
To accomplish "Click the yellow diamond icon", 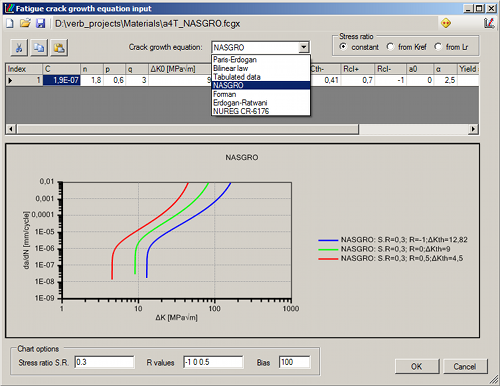I will tap(446, 23).
